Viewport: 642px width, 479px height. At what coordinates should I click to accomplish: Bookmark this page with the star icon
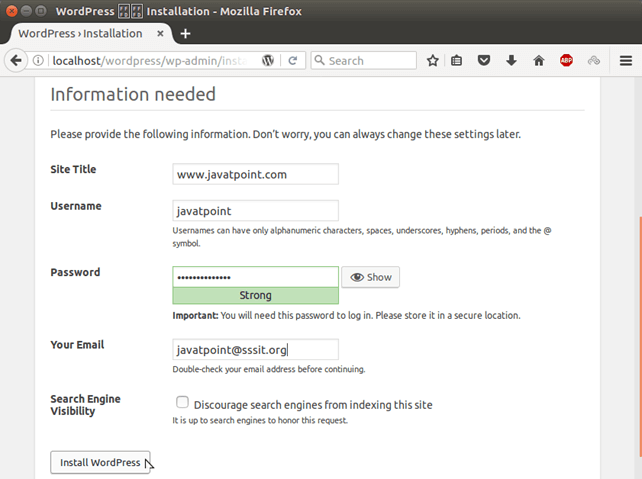[x=433, y=61]
